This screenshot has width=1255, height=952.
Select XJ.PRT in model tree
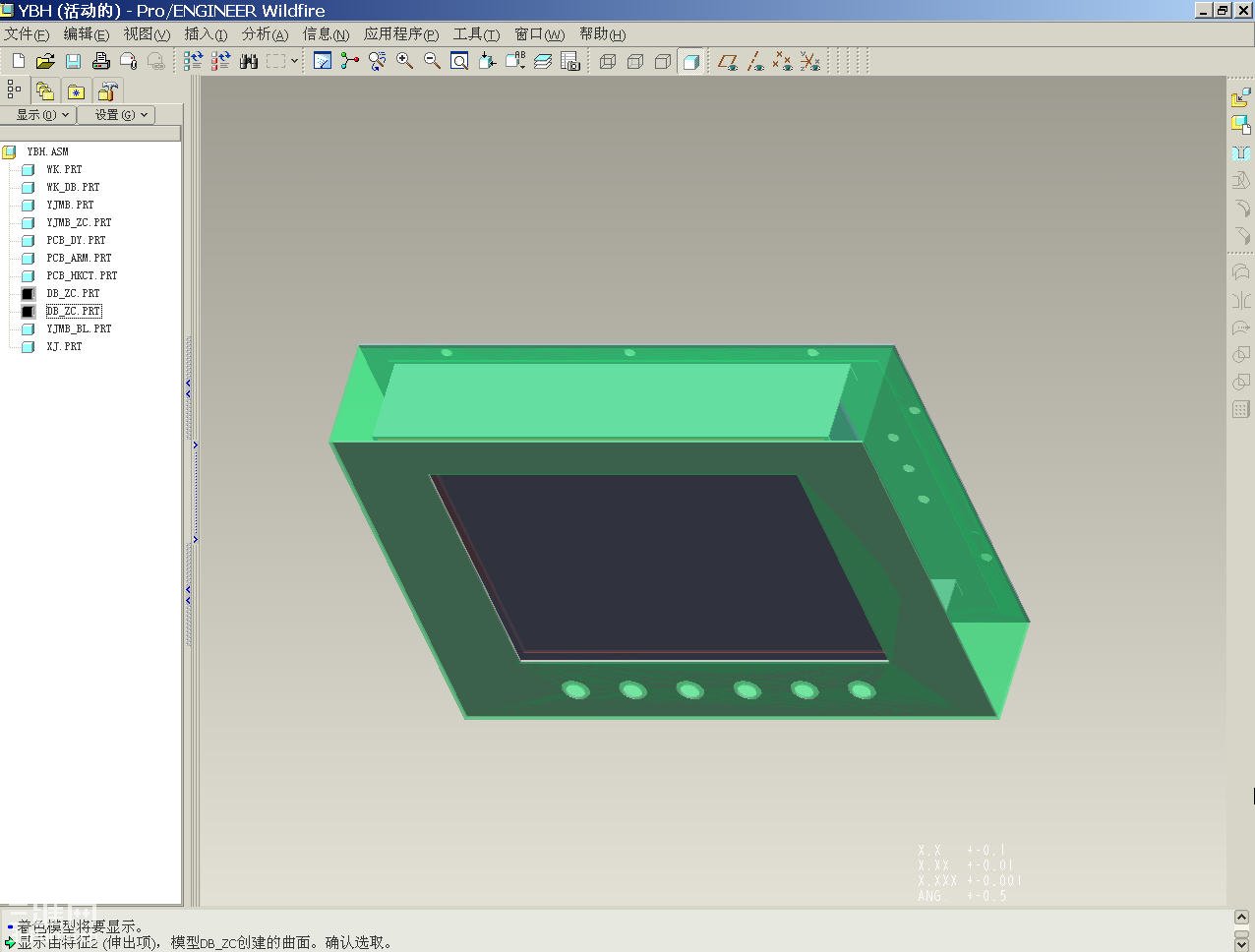(64, 346)
